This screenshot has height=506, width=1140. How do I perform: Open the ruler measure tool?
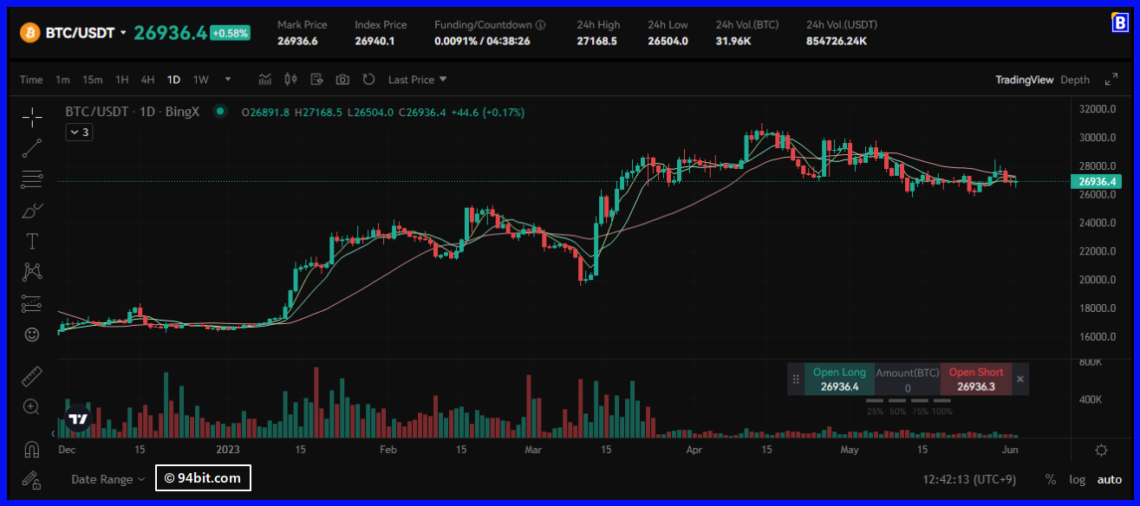pyautogui.click(x=32, y=376)
